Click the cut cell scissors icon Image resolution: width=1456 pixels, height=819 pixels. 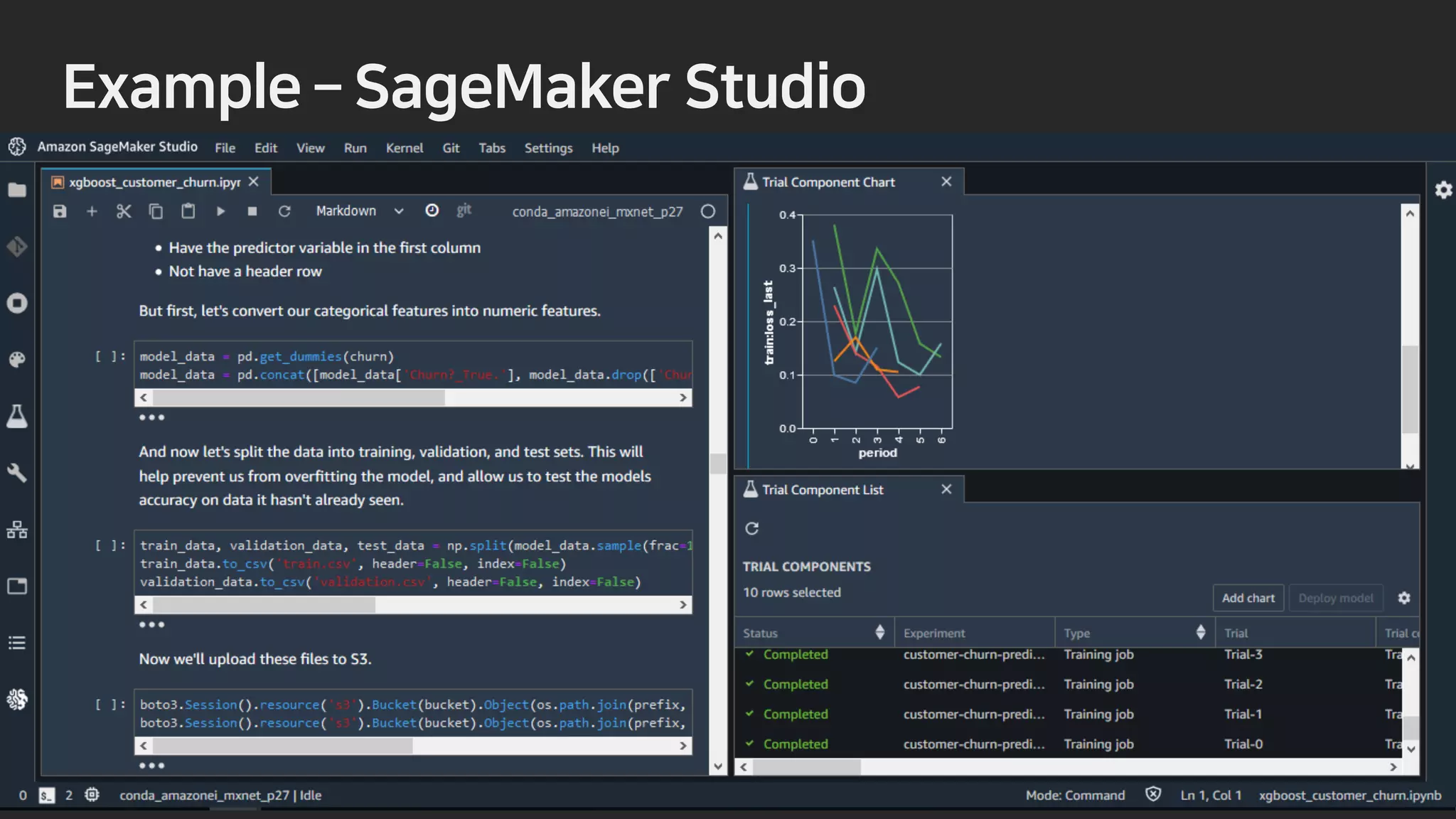[124, 211]
